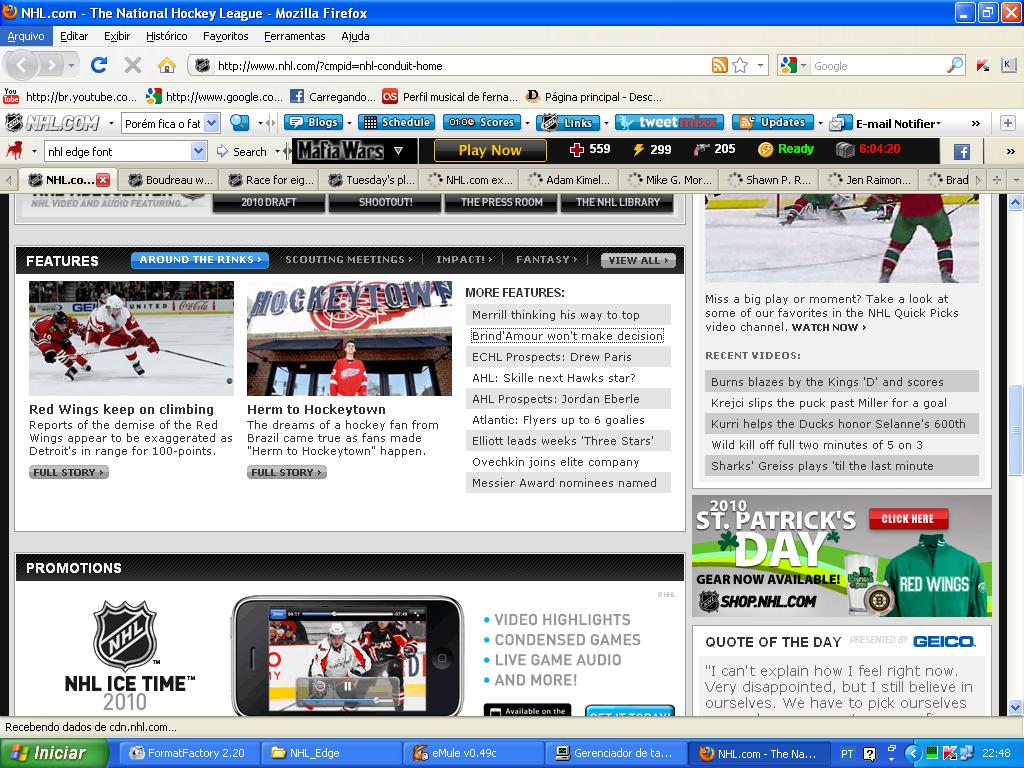Open the Histórico menu

pyautogui.click(x=167, y=36)
